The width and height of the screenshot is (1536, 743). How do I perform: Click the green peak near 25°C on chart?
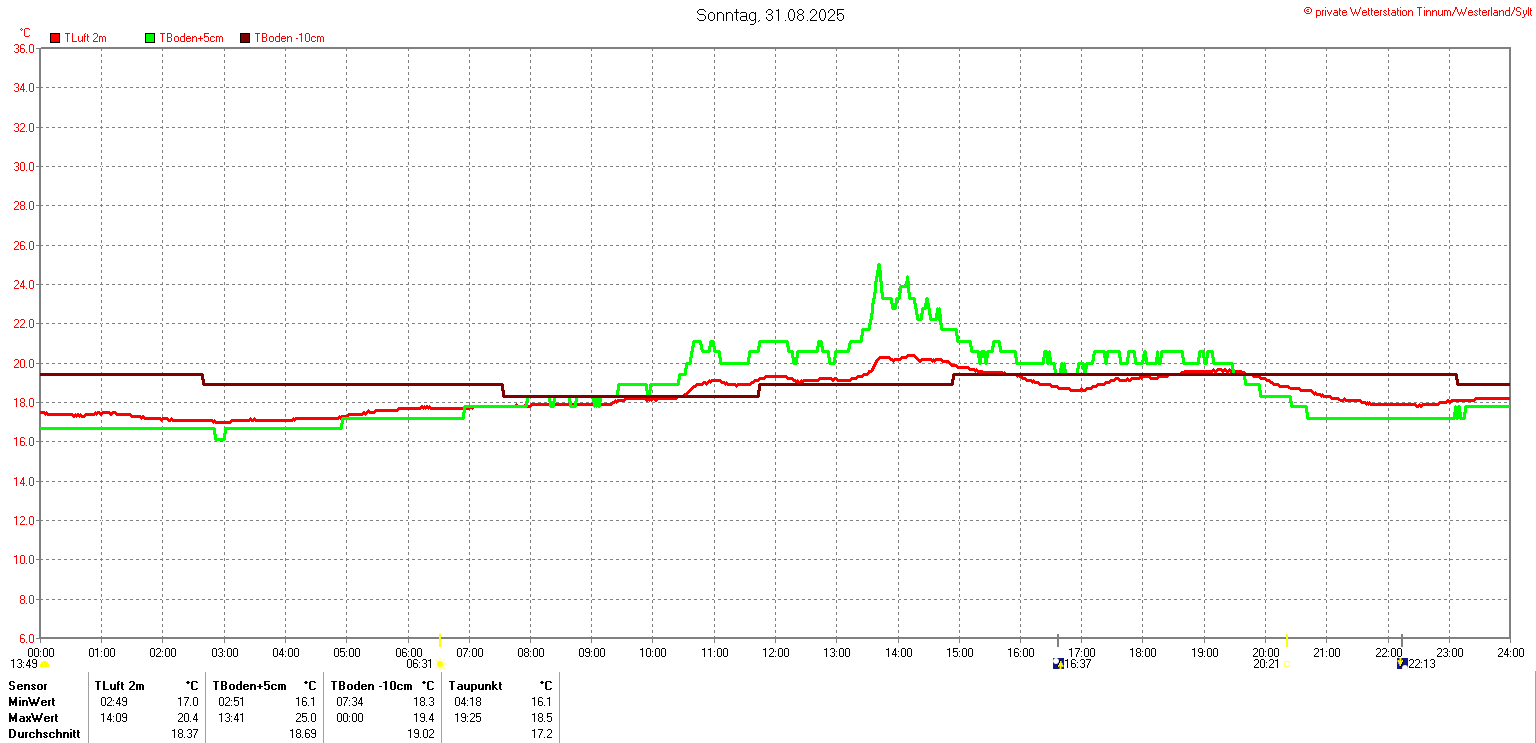(879, 266)
